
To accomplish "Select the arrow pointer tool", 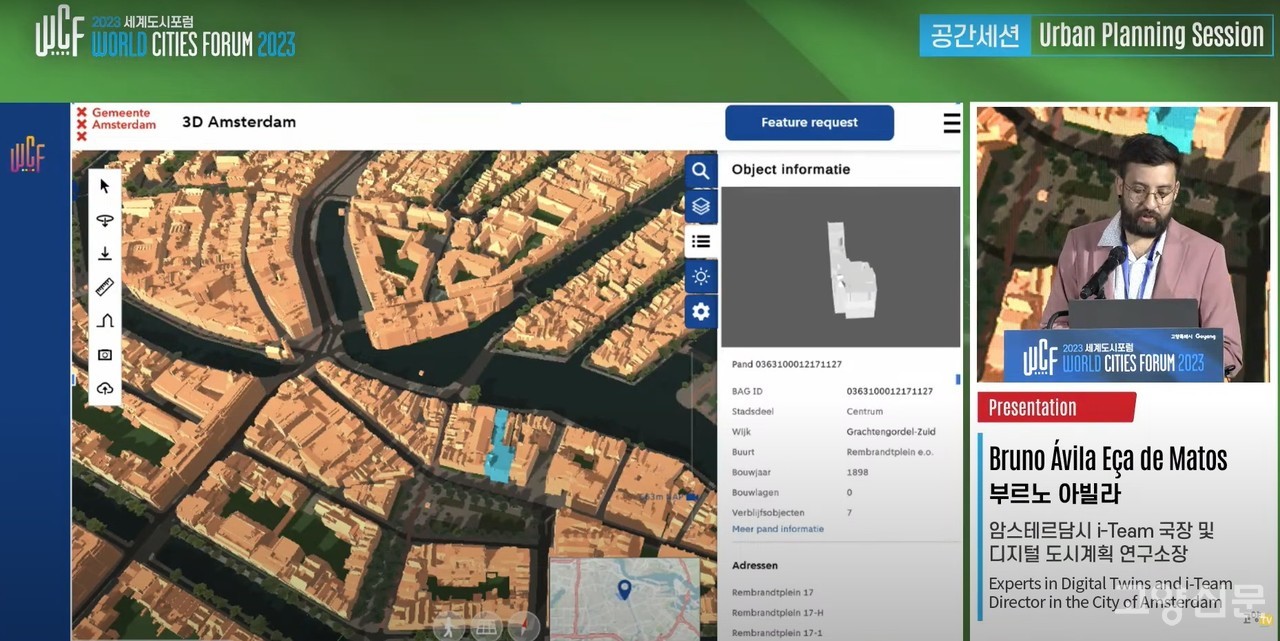I will coord(105,187).
